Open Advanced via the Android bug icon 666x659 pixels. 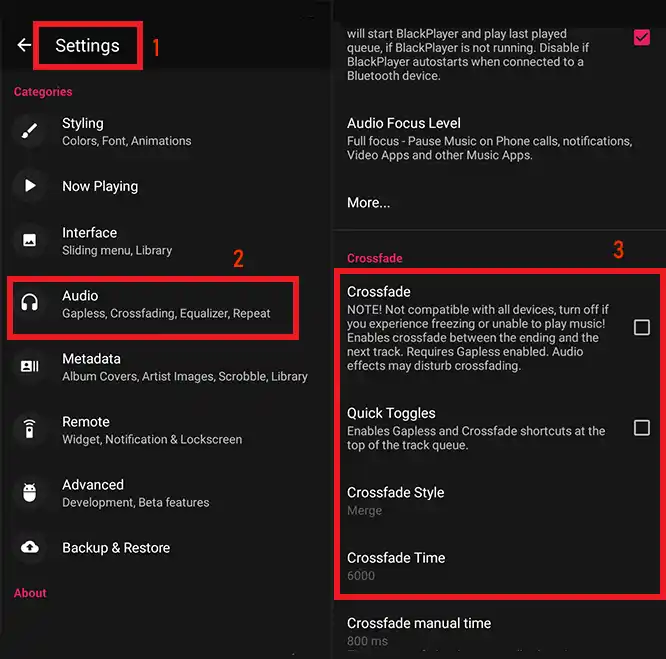click(29, 493)
